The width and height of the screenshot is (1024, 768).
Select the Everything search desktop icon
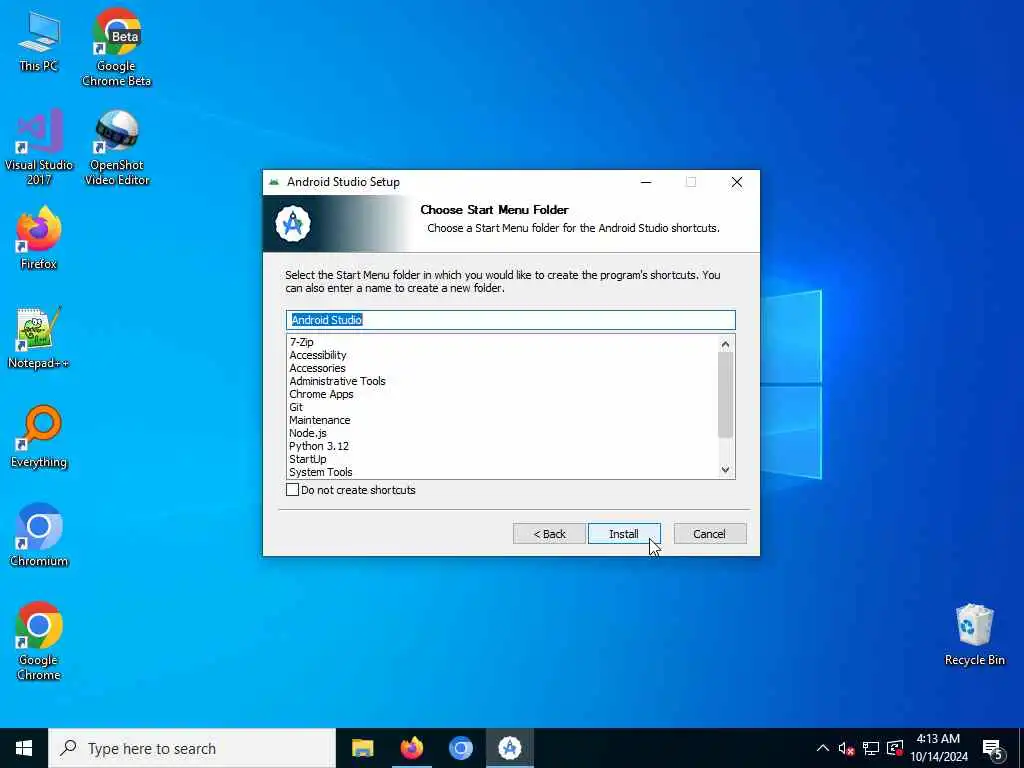click(39, 437)
